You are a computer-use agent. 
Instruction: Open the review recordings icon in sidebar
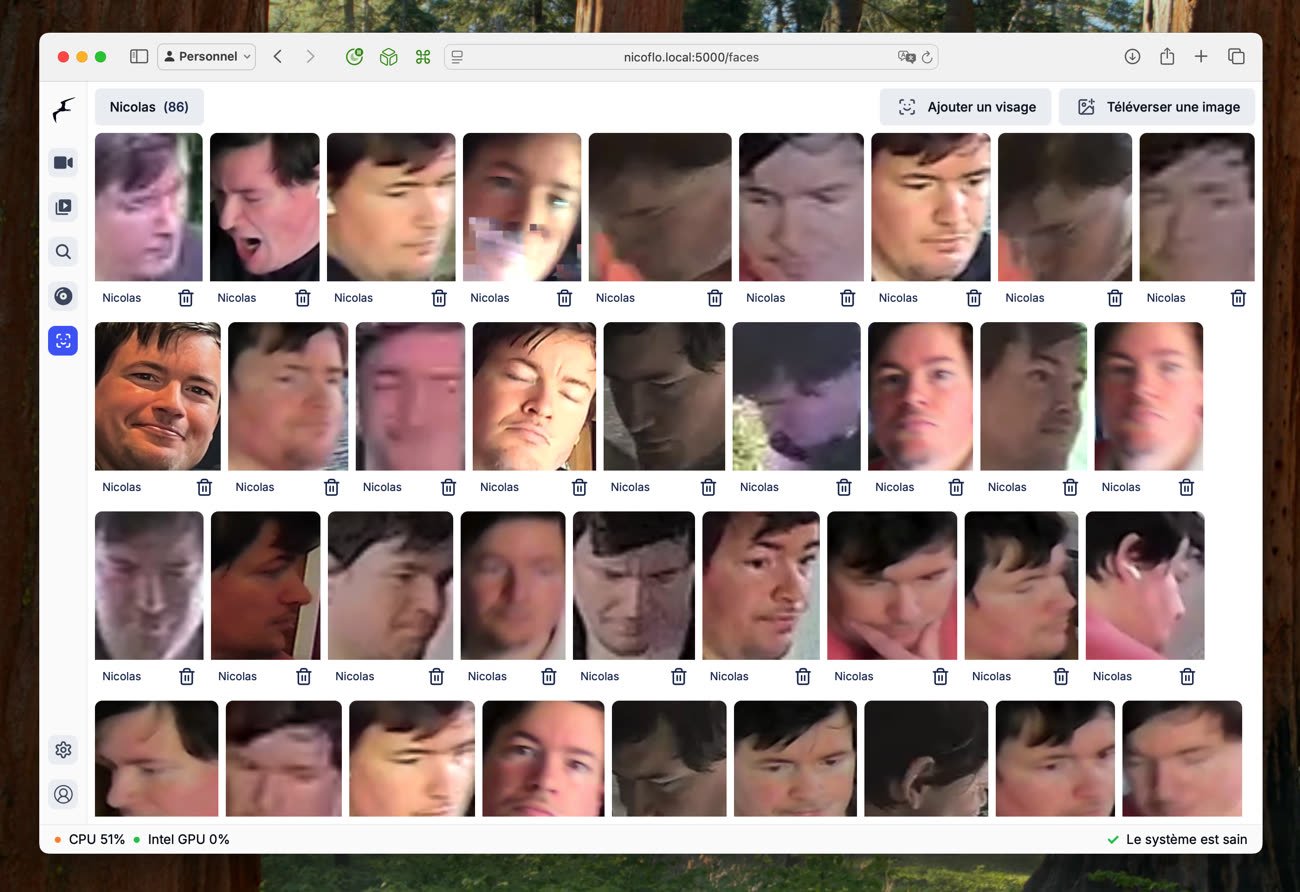pos(63,207)
